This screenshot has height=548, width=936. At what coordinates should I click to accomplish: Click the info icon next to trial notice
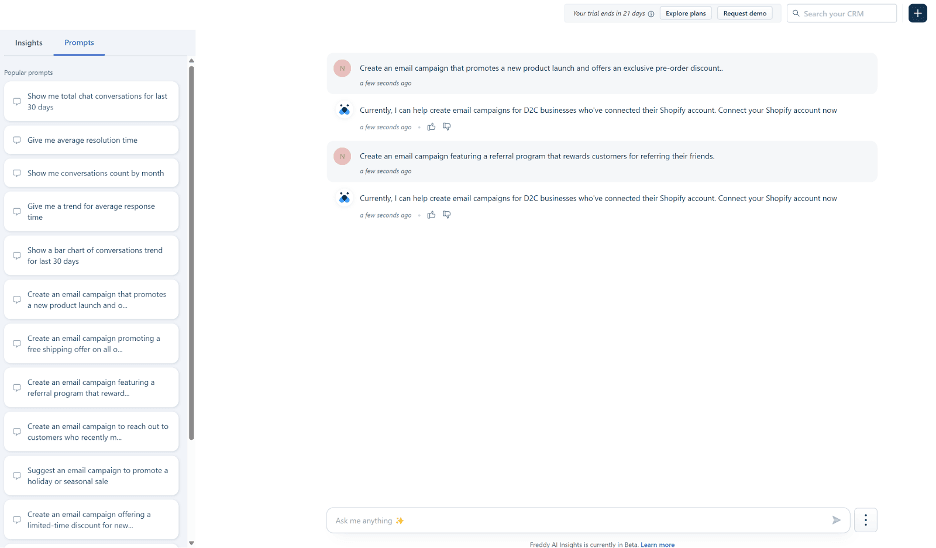[651, 14]
